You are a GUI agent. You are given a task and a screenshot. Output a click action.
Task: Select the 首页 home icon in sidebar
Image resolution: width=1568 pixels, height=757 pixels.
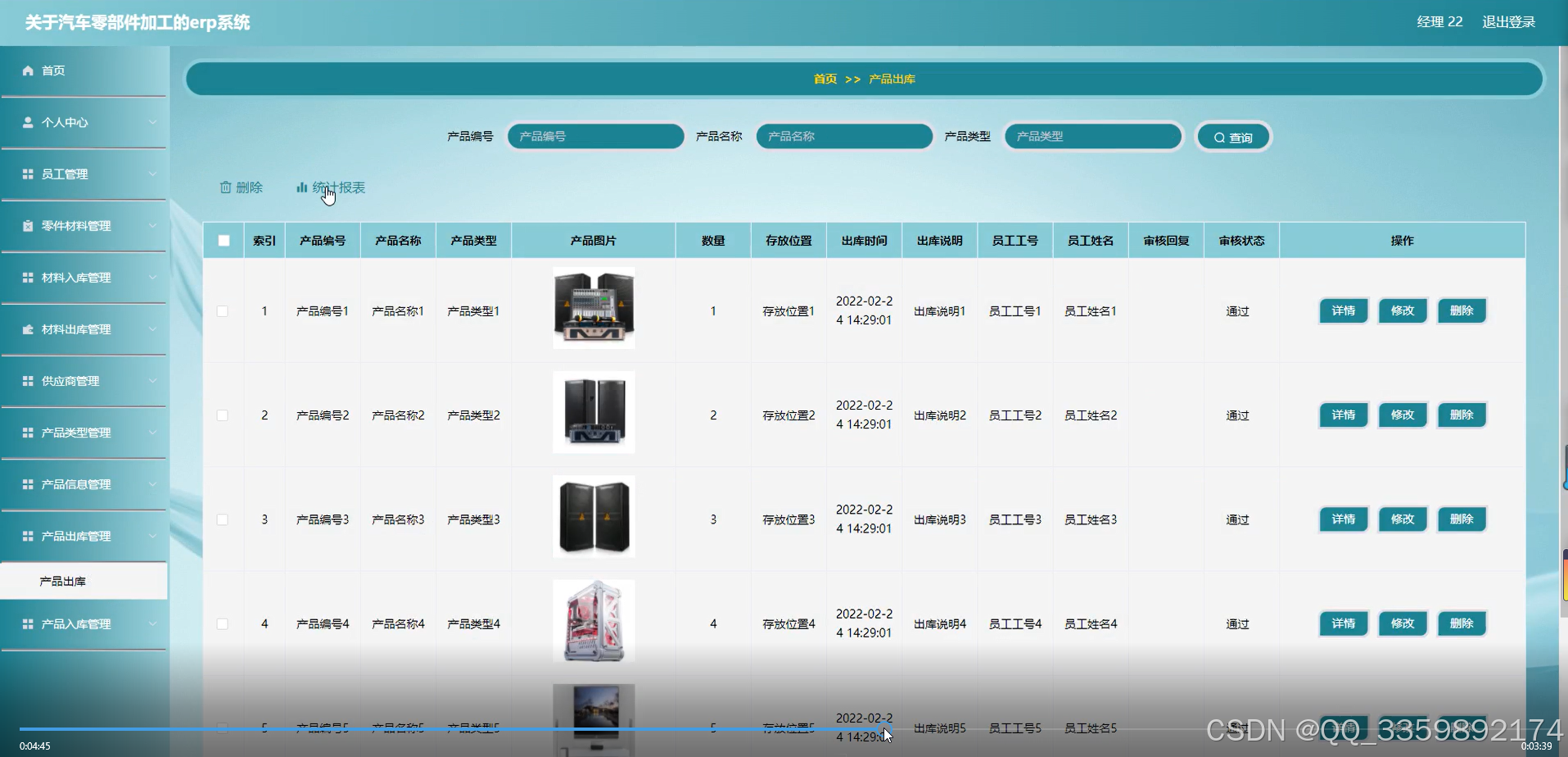[27, 70]
